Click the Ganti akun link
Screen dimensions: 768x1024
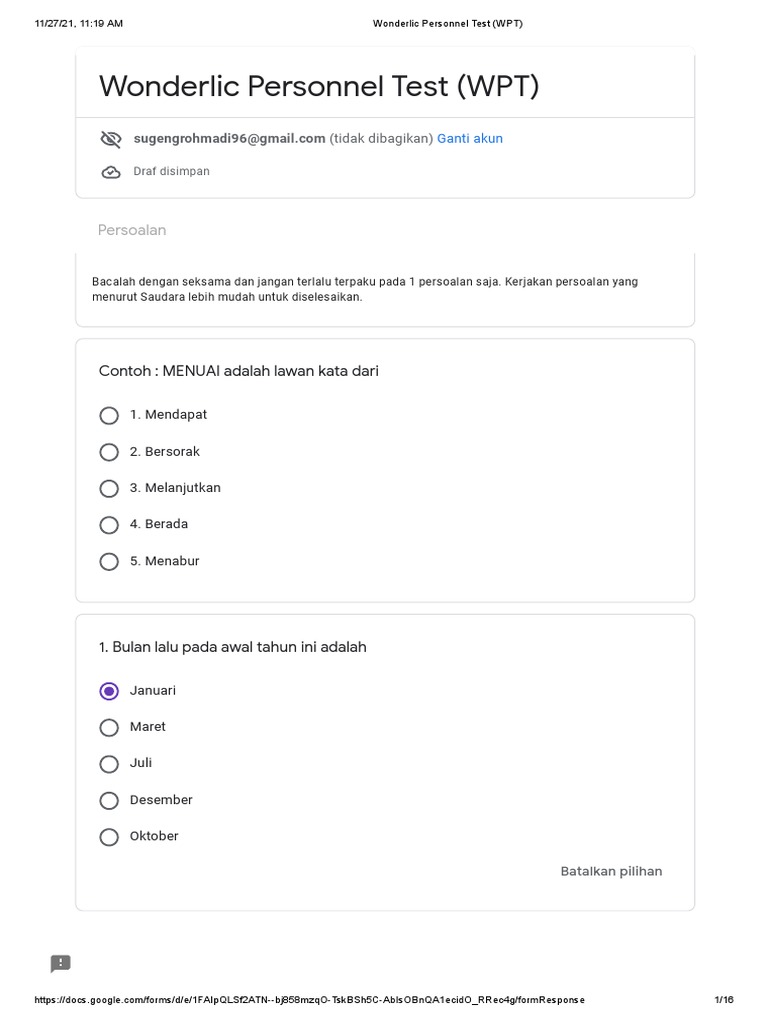(x=469, y=139)
